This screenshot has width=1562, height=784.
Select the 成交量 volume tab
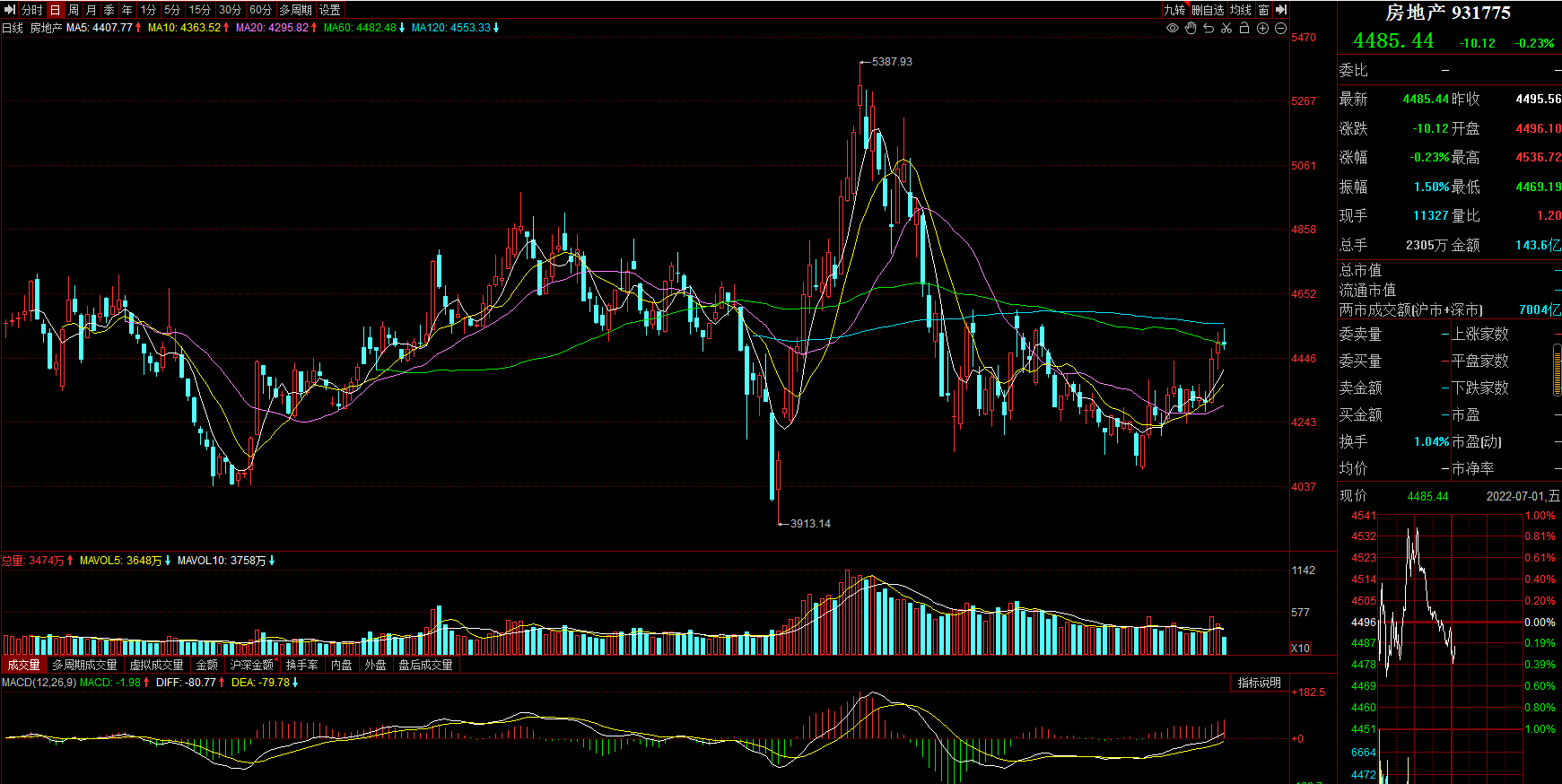point(23,665)
